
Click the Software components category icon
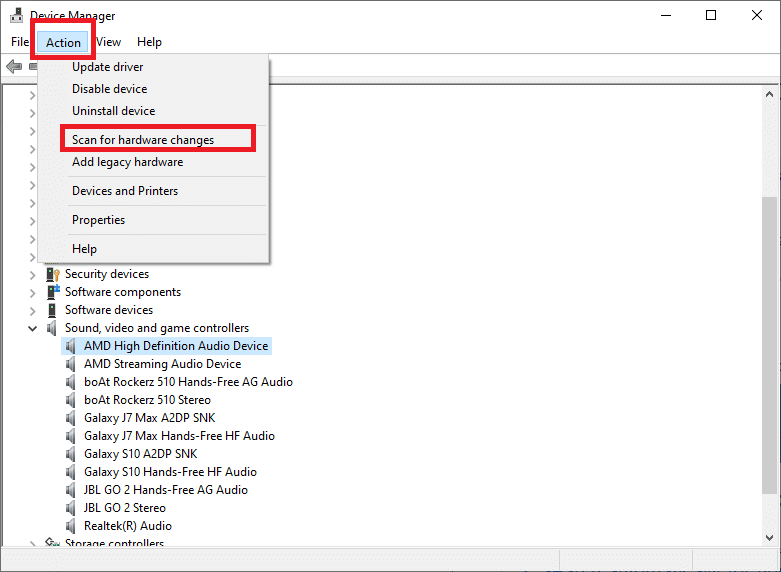pyautogui.click(x=53, y=292)
